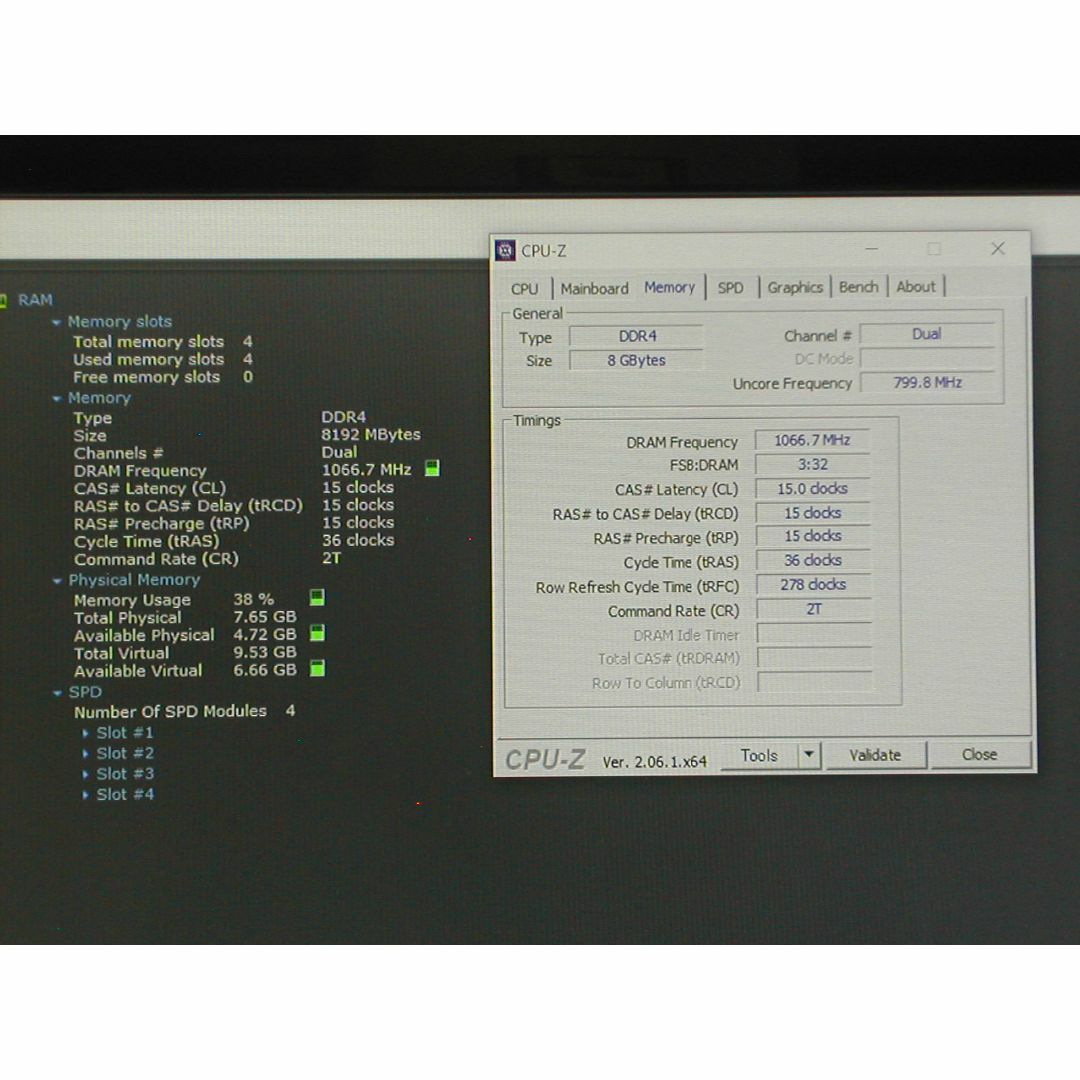Viewport: 1080px width, 1080px height.
Task: Switch to the Graphics tab in CPU-Z
Action: (795, 287)
